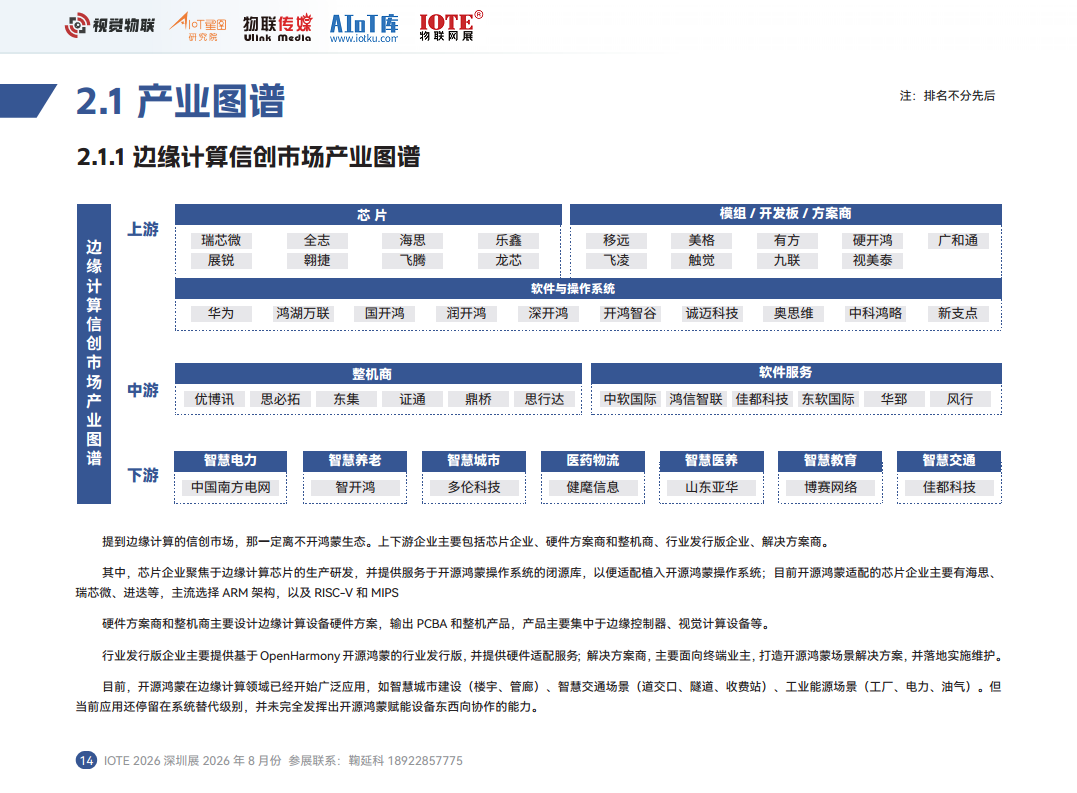The image size is (1077, 793).
Task: Click the 美格 cell
Action: coord(702,240)
